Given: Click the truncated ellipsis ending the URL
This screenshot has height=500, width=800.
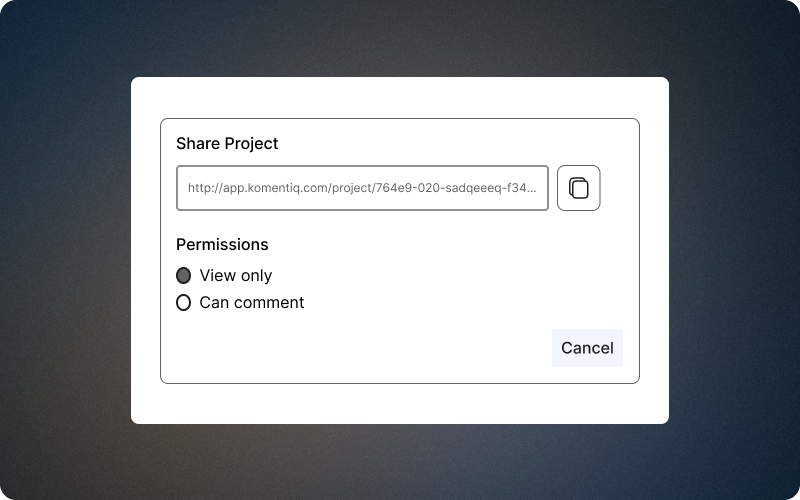Looking at the screenshot, I should click(532, 188).
